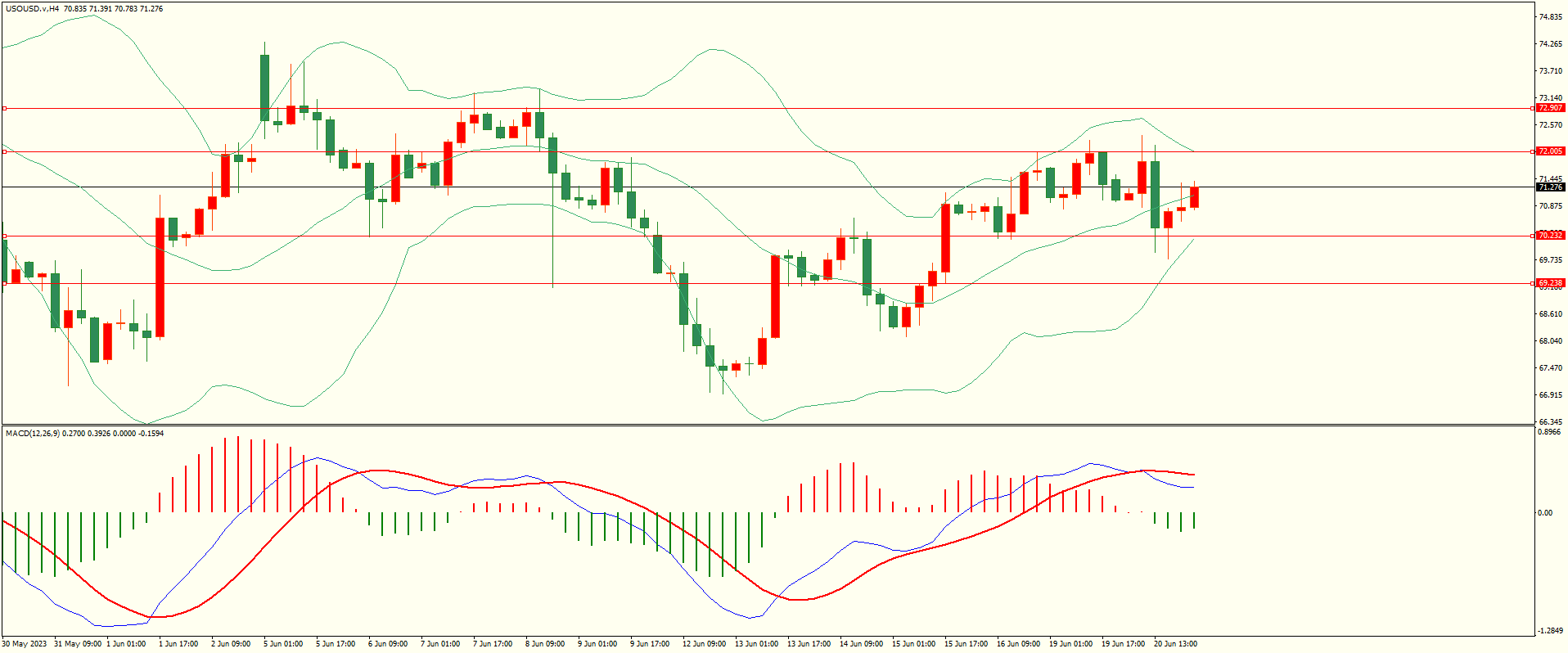Click the 66.345 price scale value
The width and height of the screenshot is (1568, 653).
[1550, 422]
